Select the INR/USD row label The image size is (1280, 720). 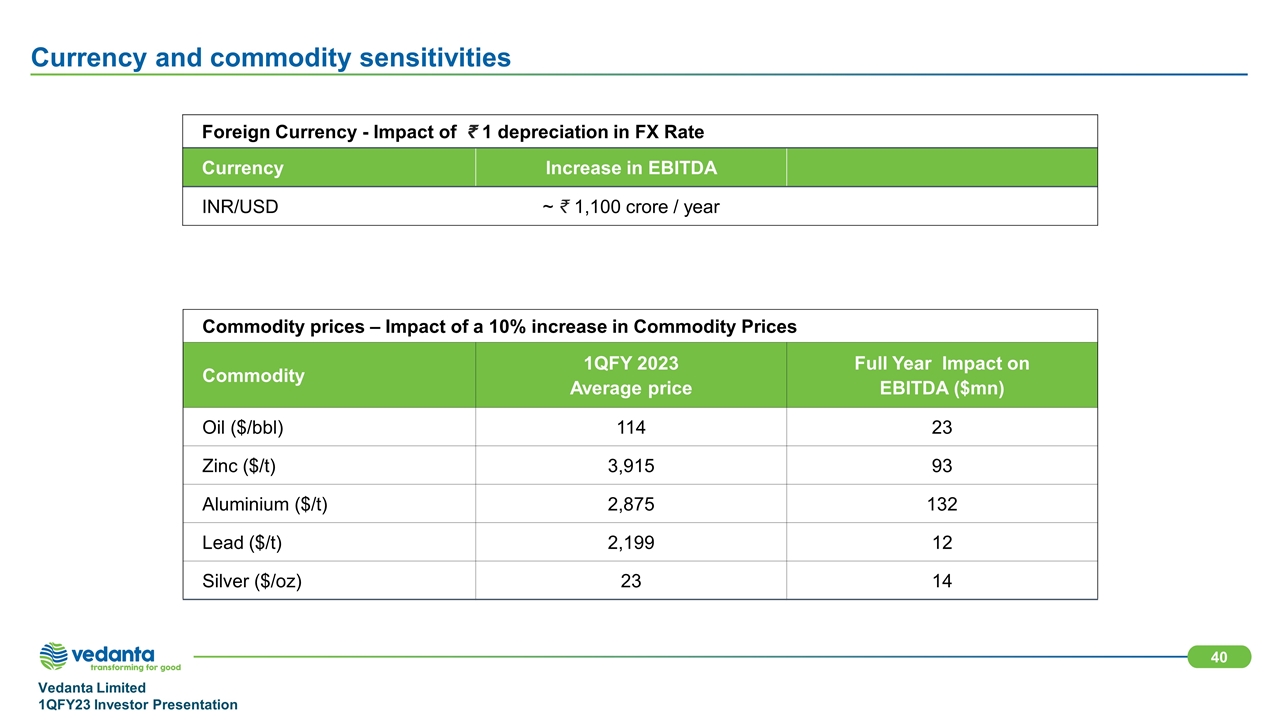(x=241, y=208)
